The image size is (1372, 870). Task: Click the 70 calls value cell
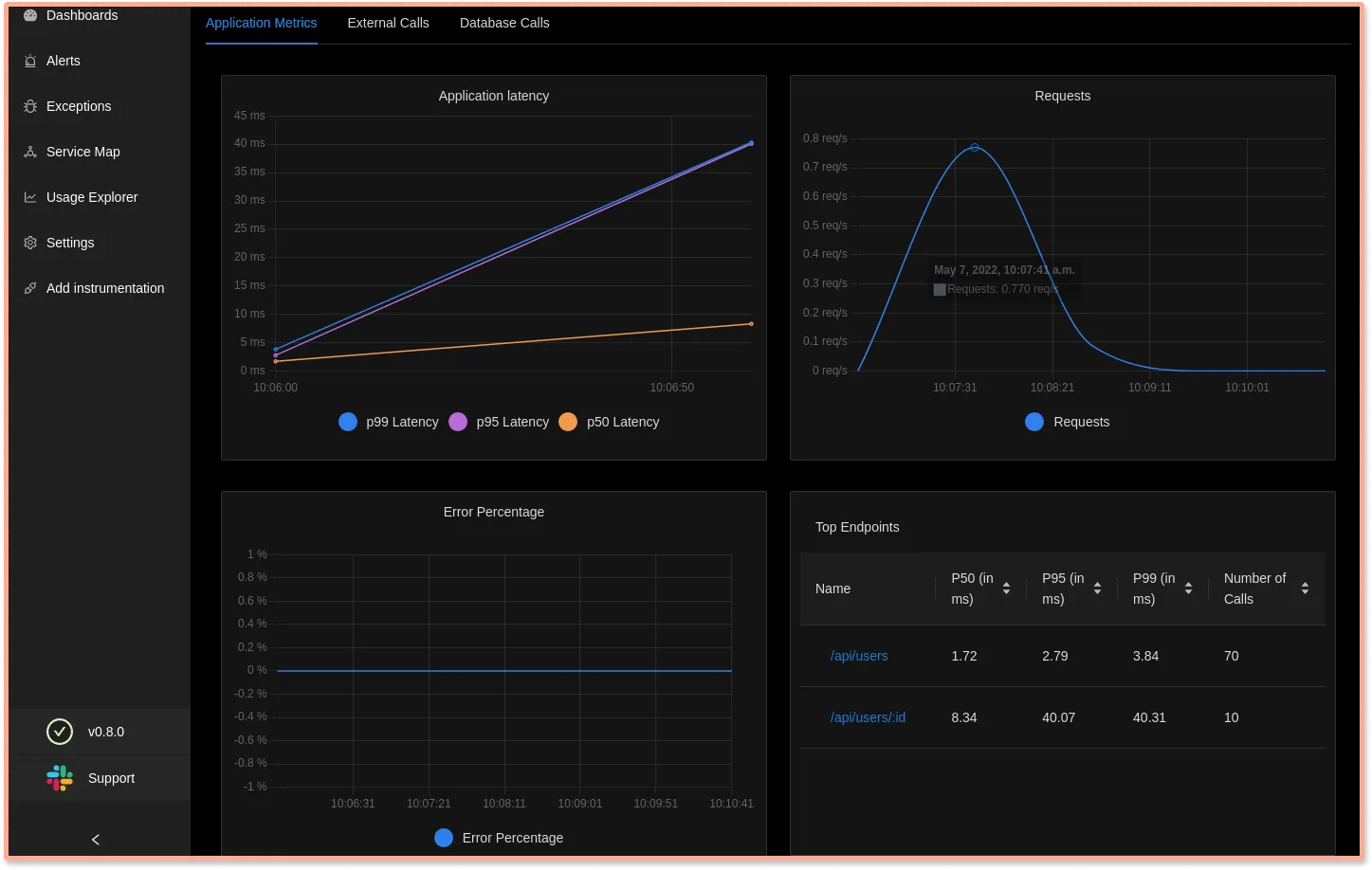[1232, 656]
